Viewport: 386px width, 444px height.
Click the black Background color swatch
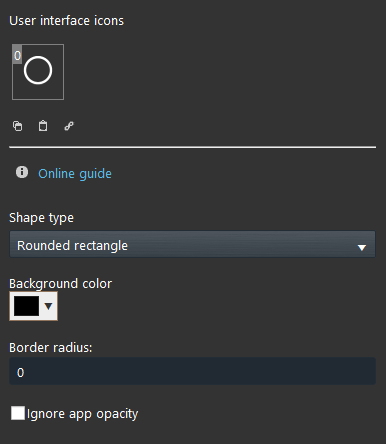[x=26, y=306]
